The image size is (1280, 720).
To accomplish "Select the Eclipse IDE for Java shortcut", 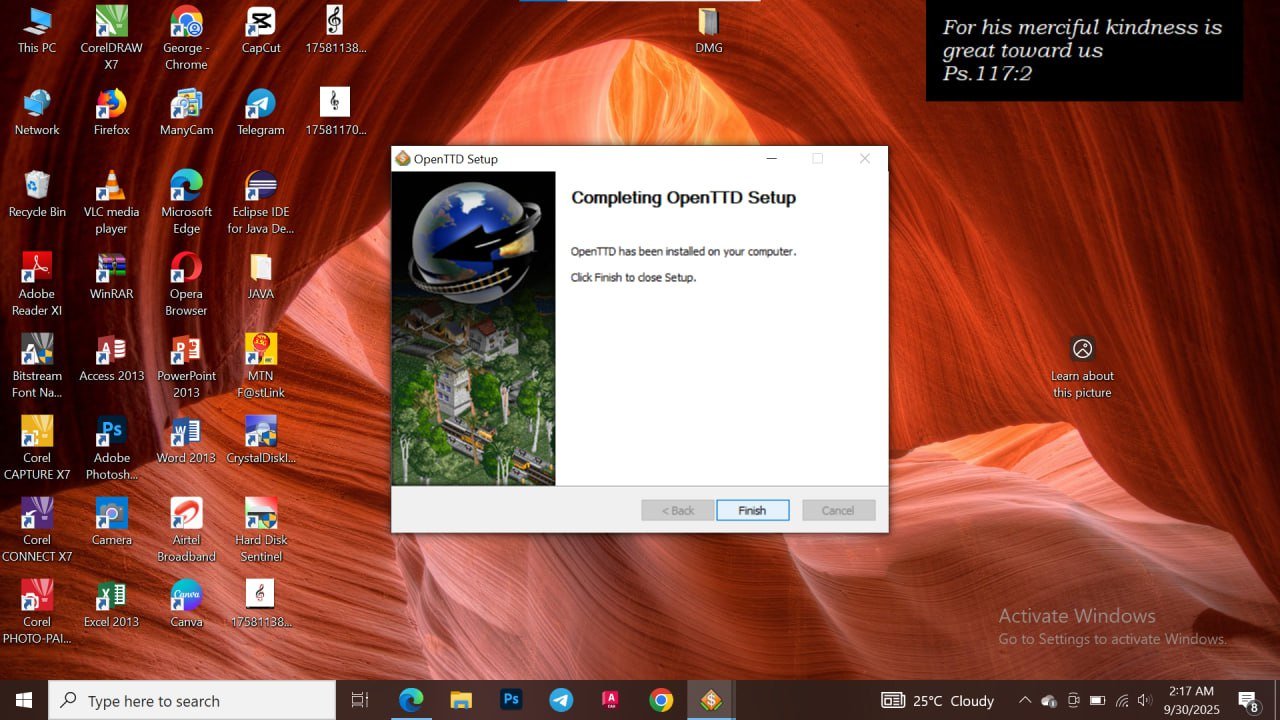I will 261,202.
